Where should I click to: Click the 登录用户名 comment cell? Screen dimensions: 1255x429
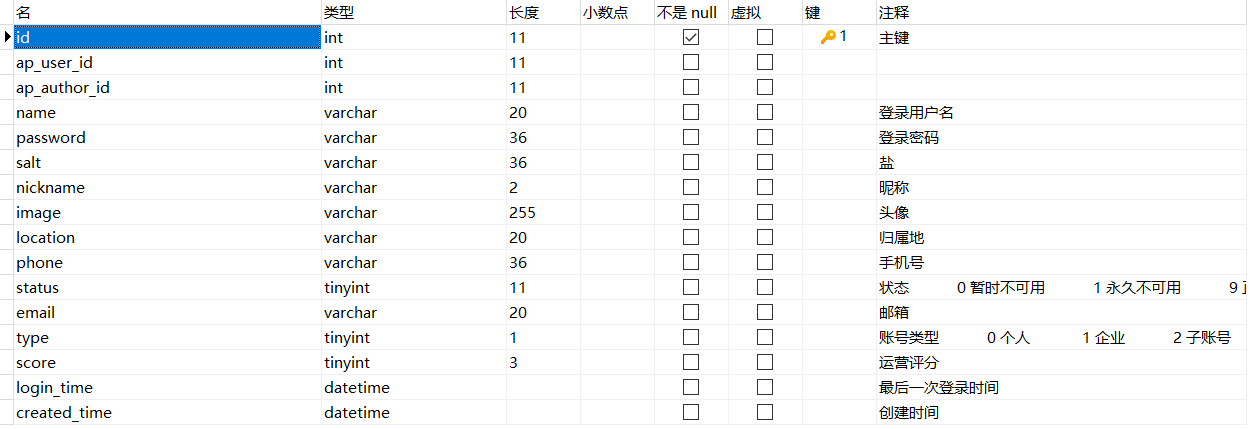coord(916,112)
